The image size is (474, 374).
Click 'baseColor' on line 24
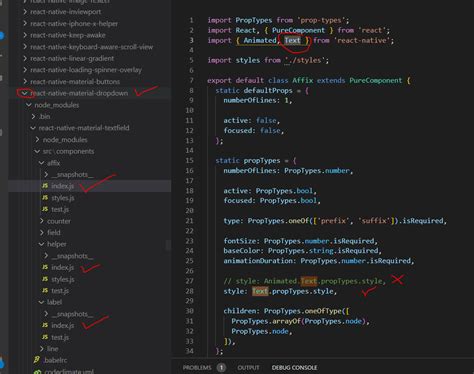click(x=242, y=250)
